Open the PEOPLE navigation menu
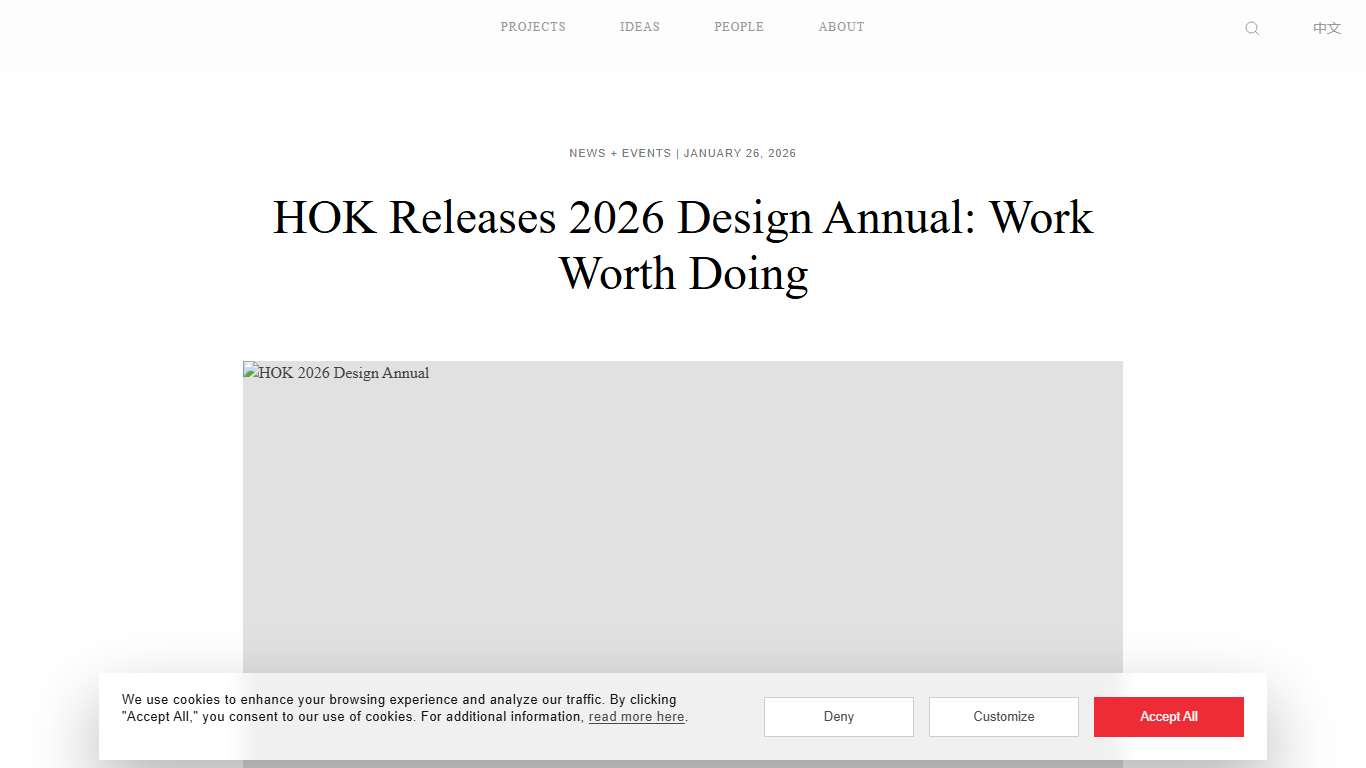1366x768 pixels. pyautogui.click(x=739, y=27)
